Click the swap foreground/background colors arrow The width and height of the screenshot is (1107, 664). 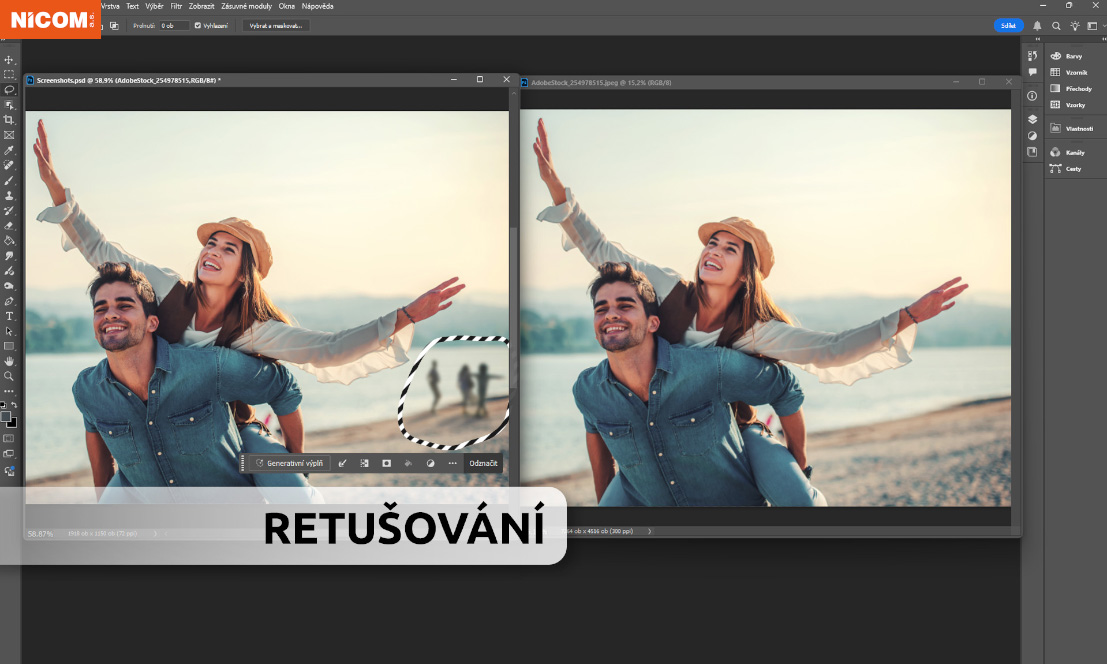click(14, 405)
